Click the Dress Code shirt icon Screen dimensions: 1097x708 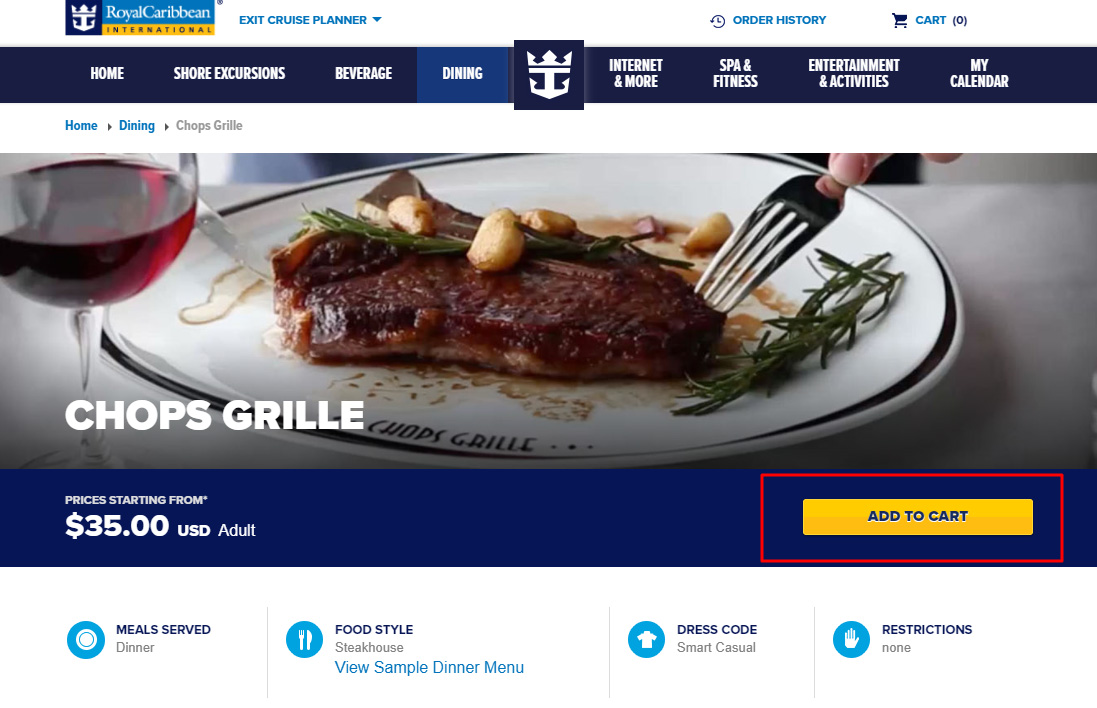[646, 639]
